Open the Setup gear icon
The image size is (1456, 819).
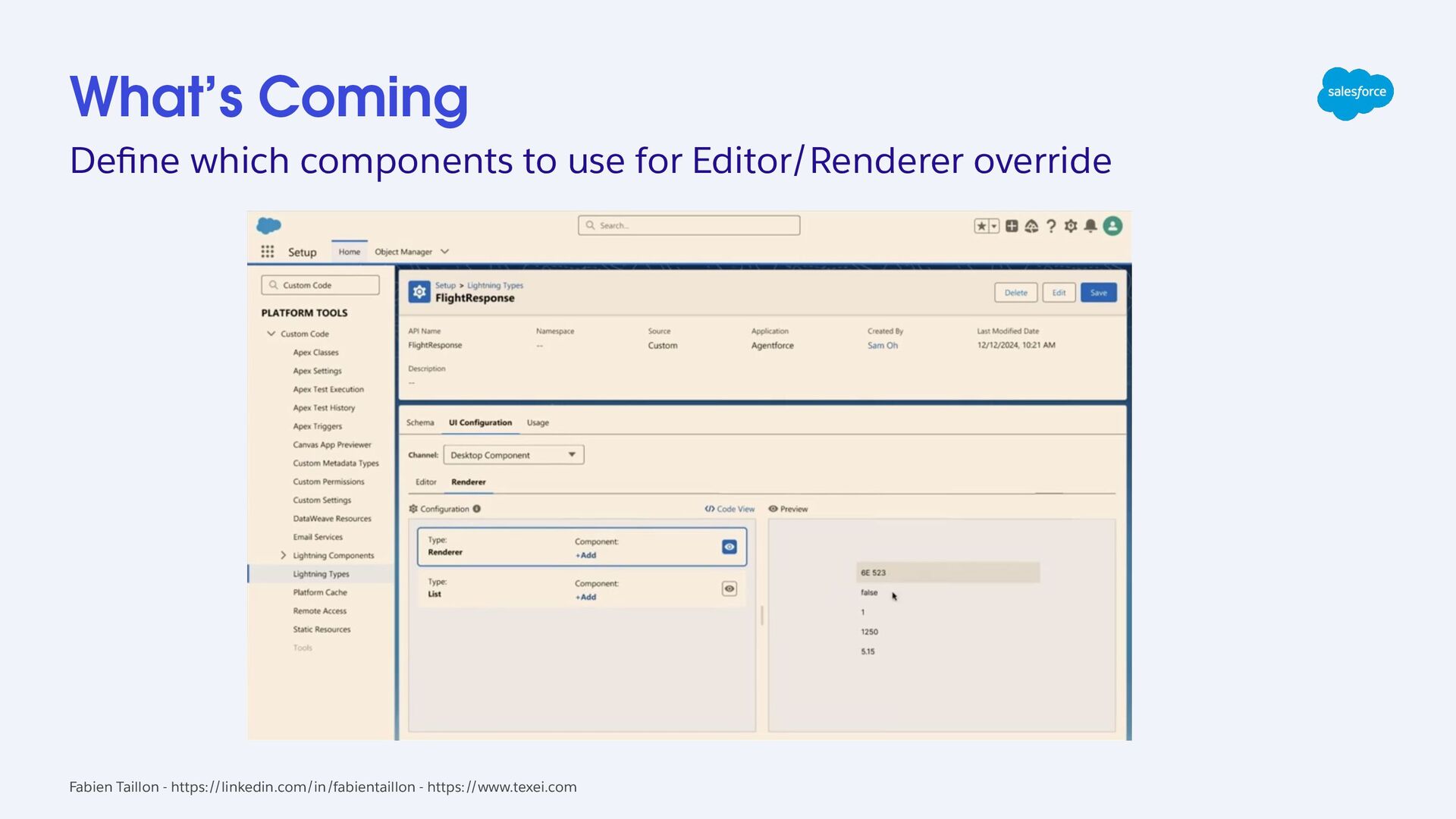point(1071,226)
